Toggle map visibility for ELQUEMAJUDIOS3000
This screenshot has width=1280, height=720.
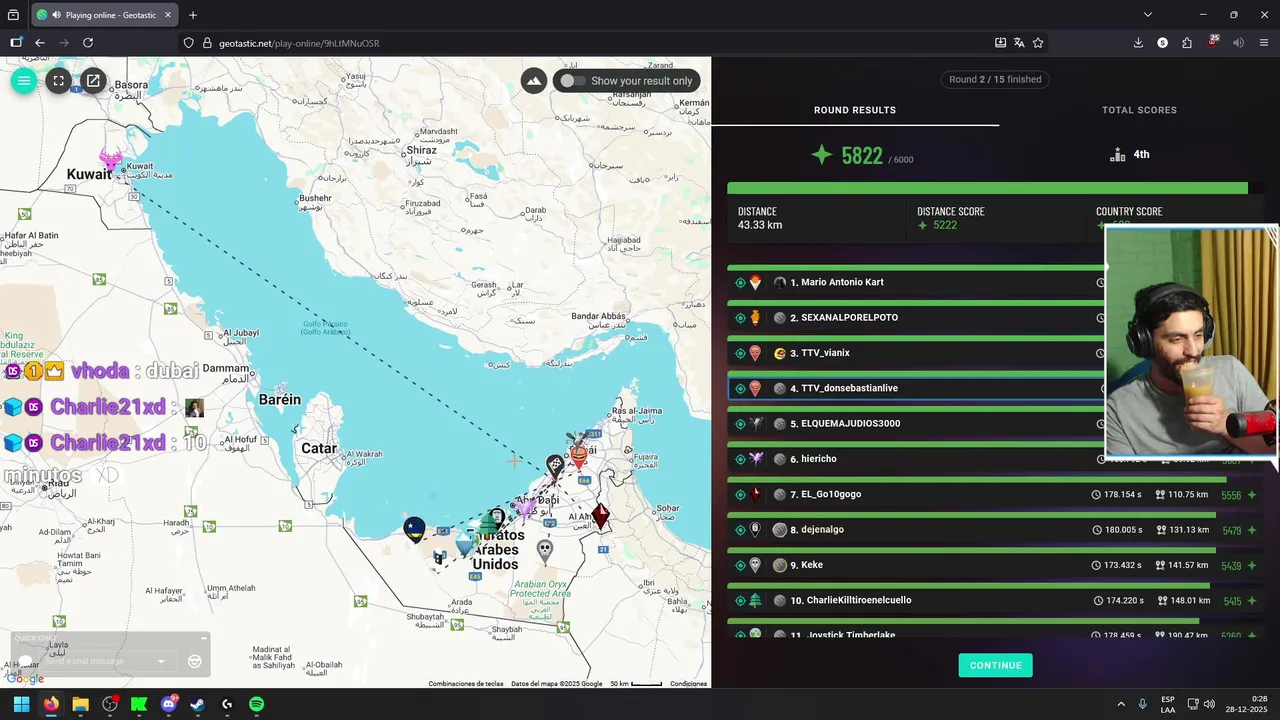740,424
